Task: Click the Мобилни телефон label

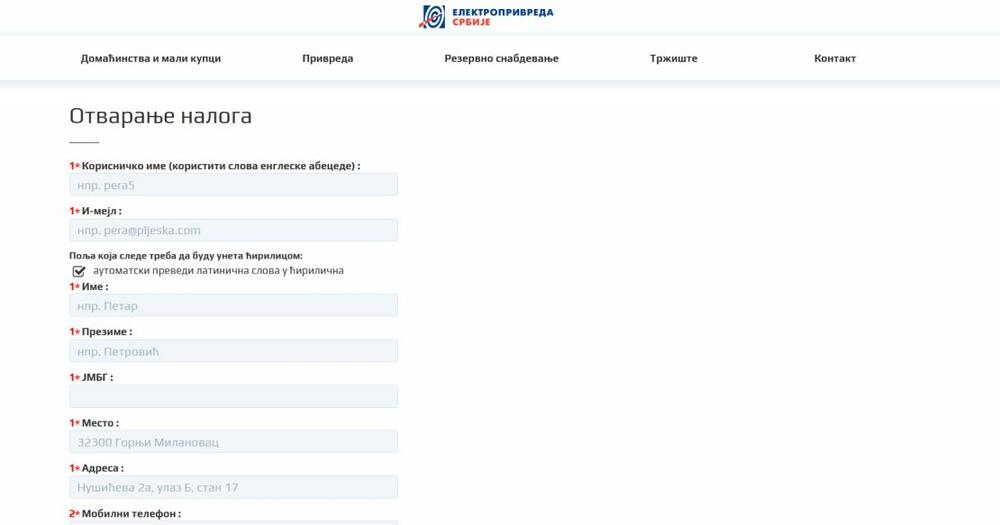Action: (x=130, y=514)
